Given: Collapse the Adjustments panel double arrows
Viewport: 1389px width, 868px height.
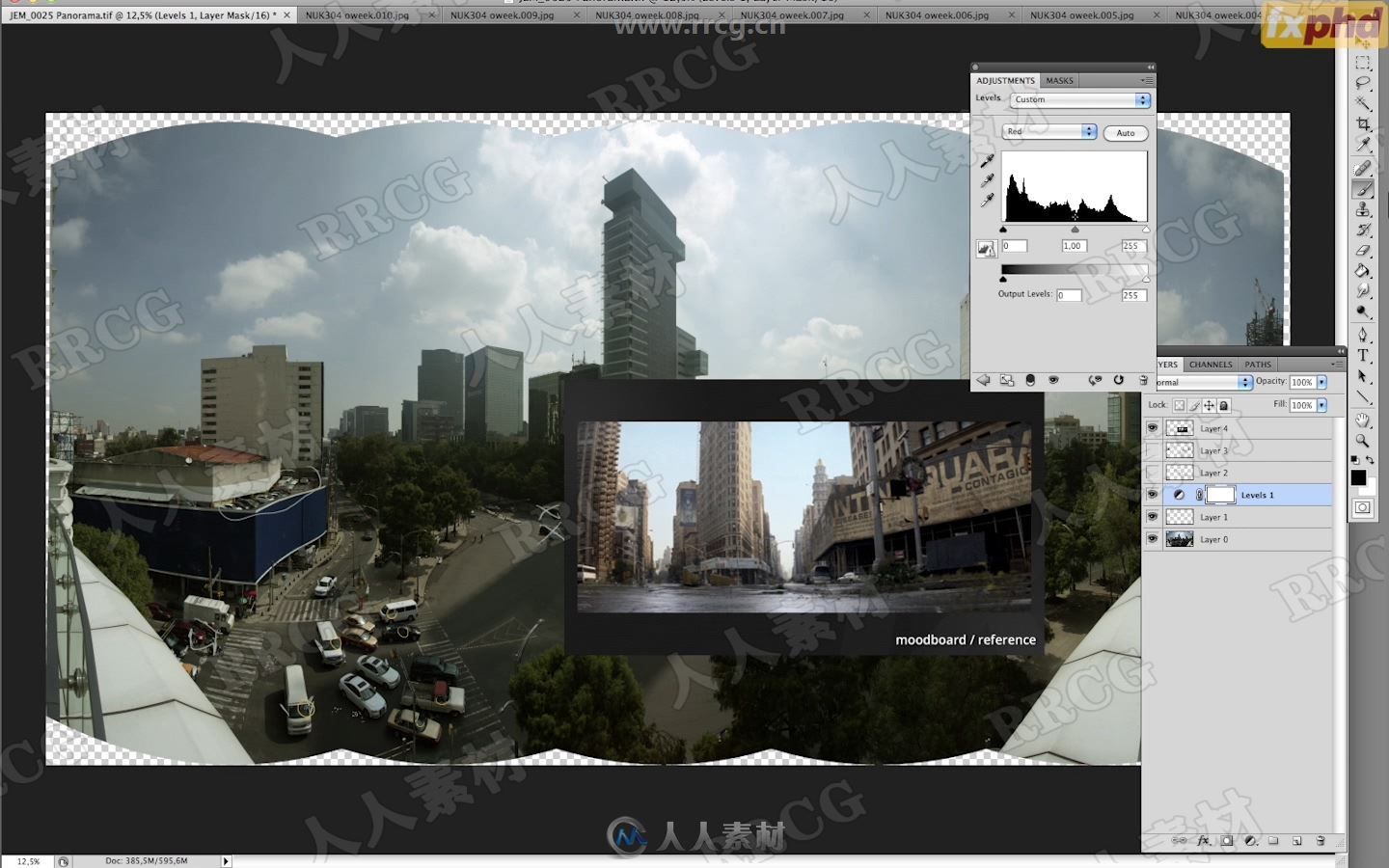Looking at the screenshot, I should pyautogui.click(x=1150, y=68).
